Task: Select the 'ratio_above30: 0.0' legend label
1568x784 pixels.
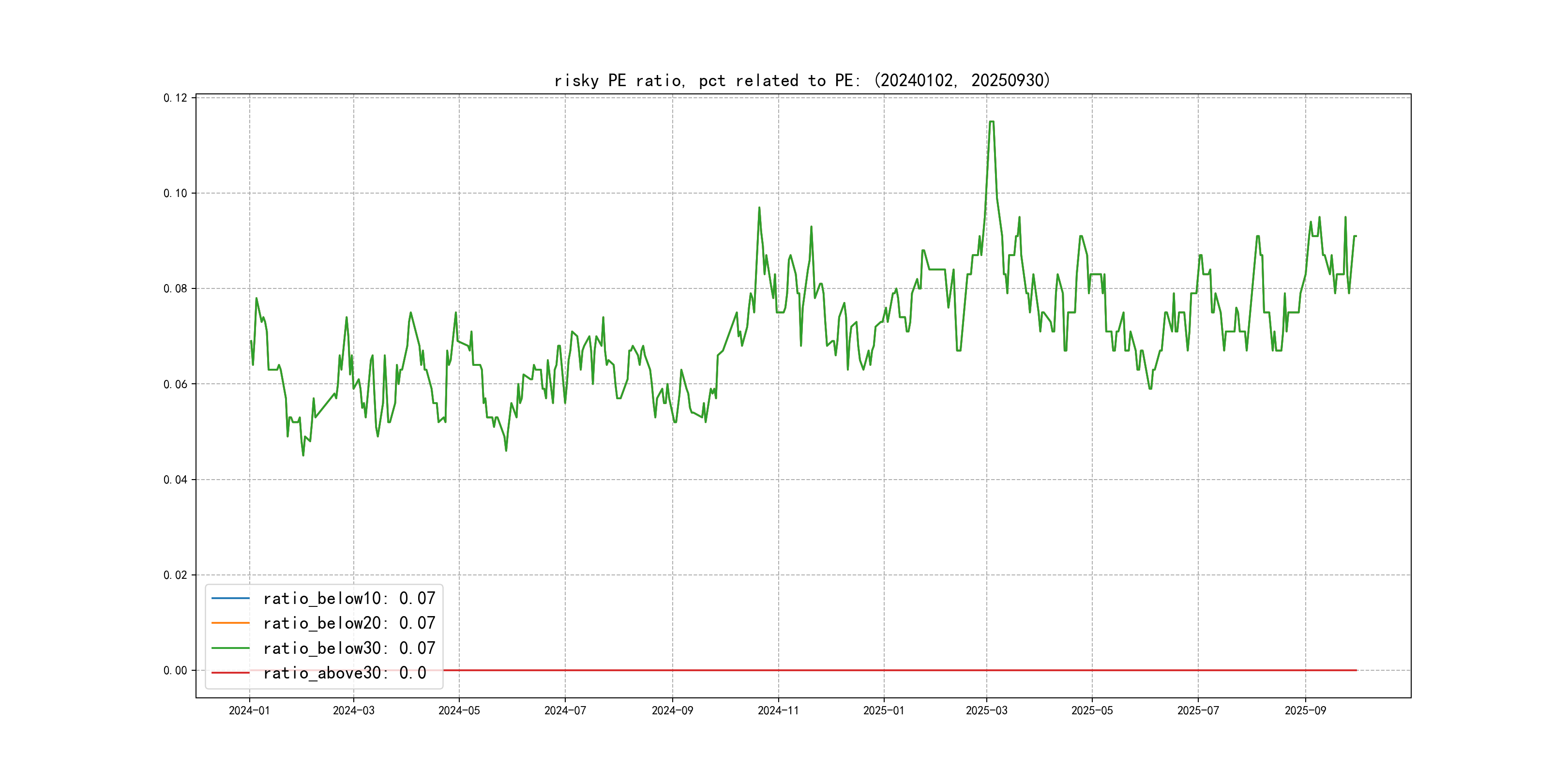Action: tap(345, 673)
